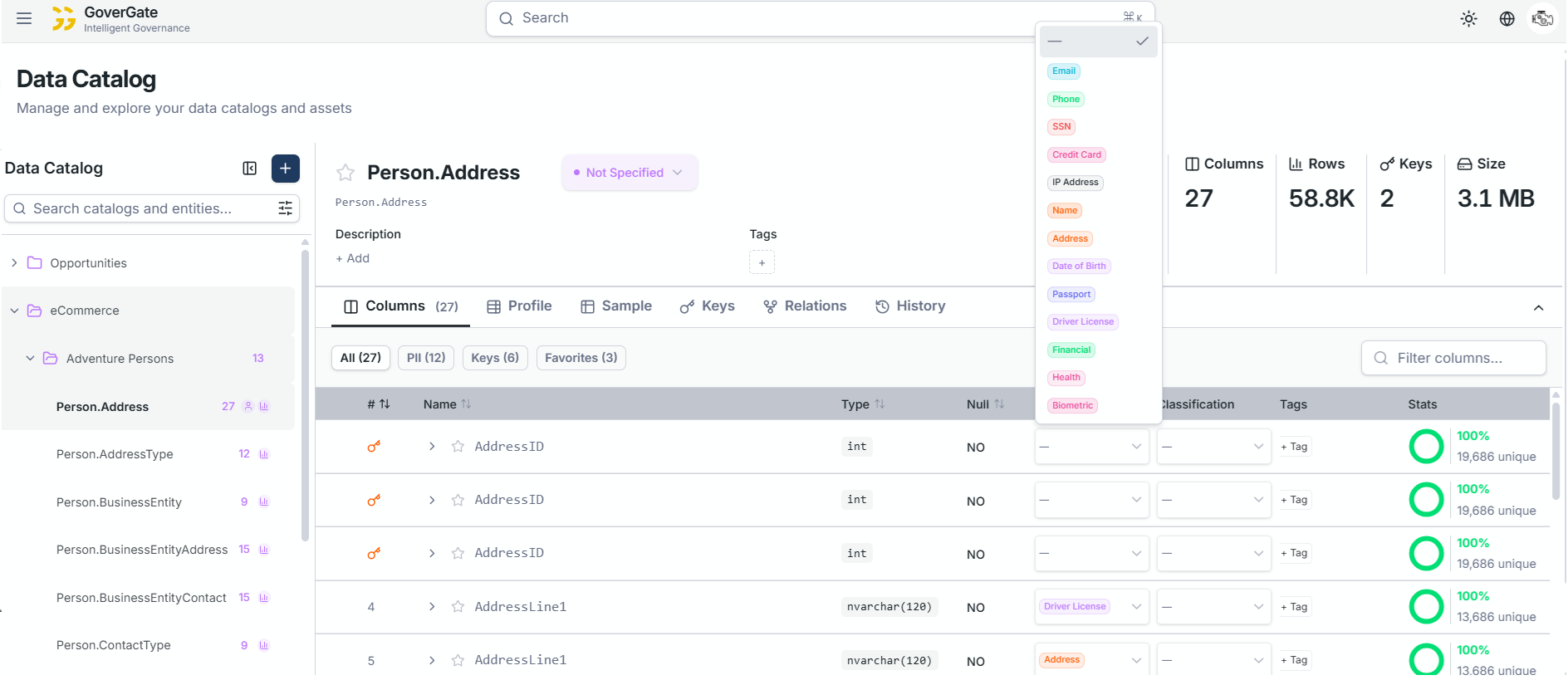Click + Add under Description
1568x680 pixels.
click(353, 258)
